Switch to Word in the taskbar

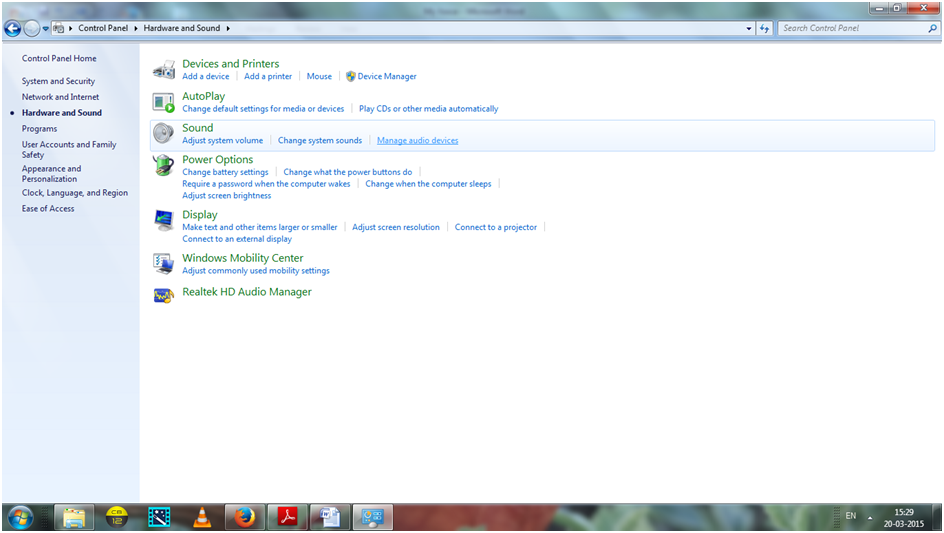[x=330, y=517]
